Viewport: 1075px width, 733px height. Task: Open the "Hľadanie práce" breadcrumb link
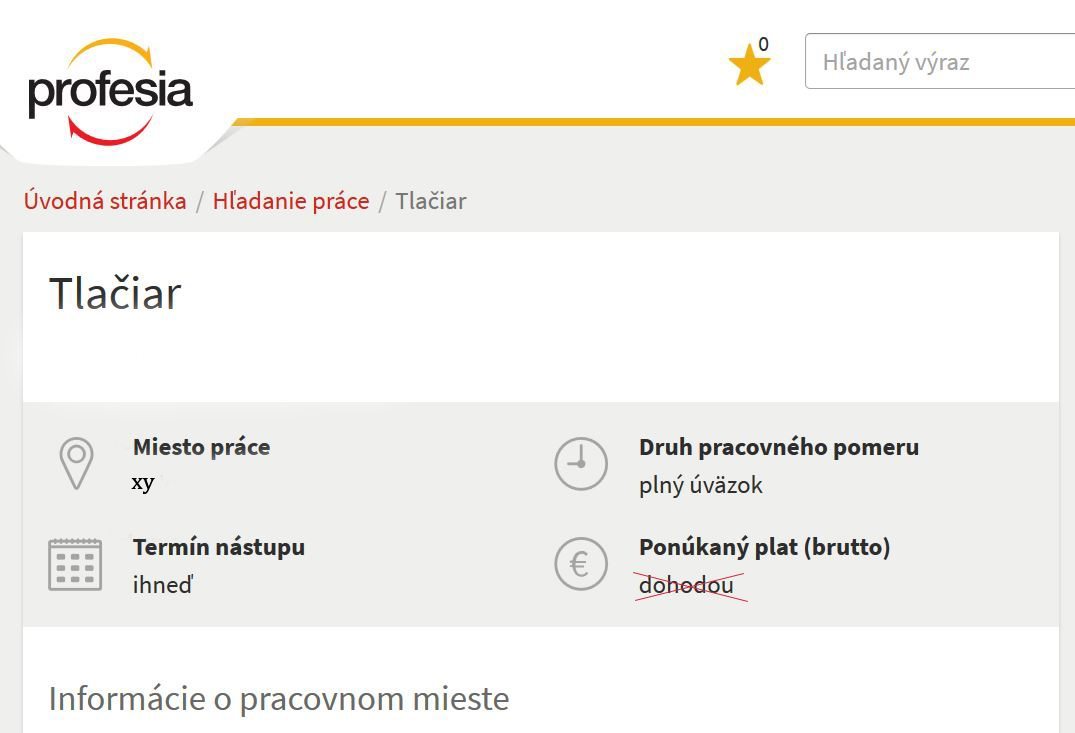coord(291,201)
